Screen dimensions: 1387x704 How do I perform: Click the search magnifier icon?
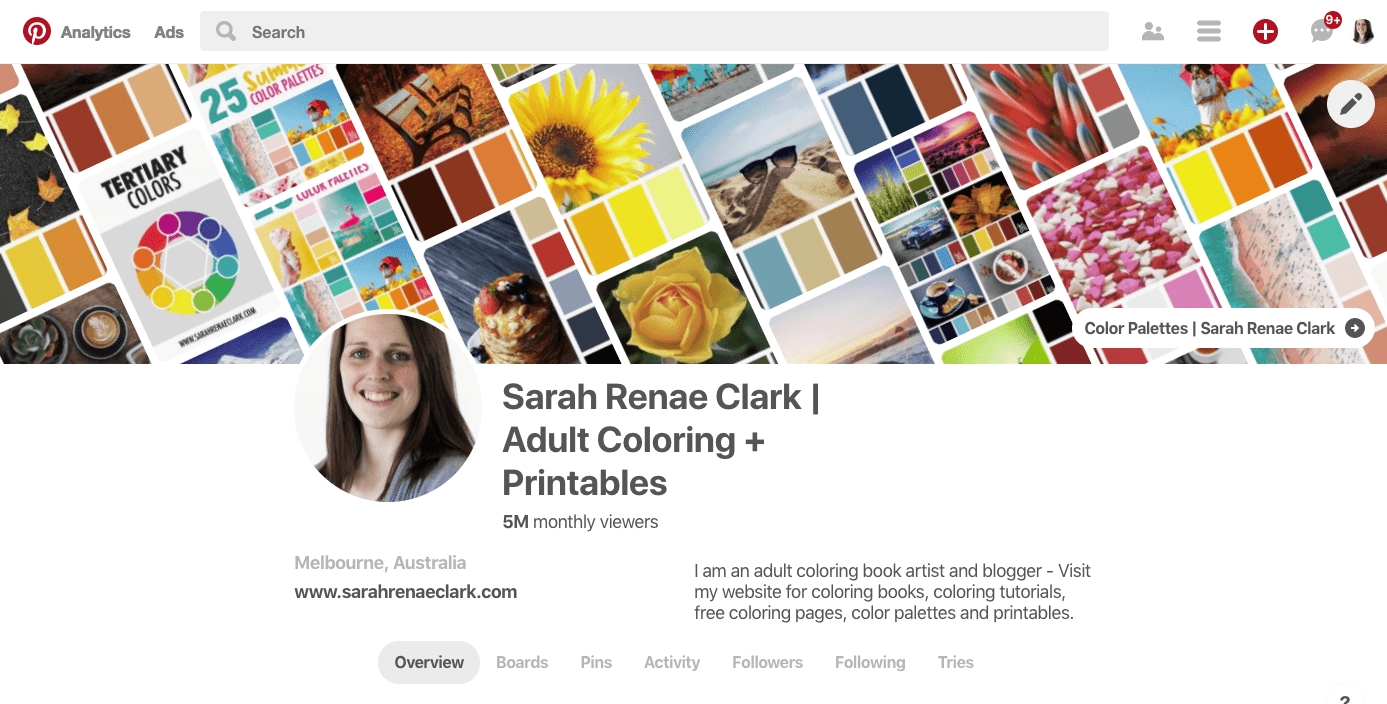point(226,32)
